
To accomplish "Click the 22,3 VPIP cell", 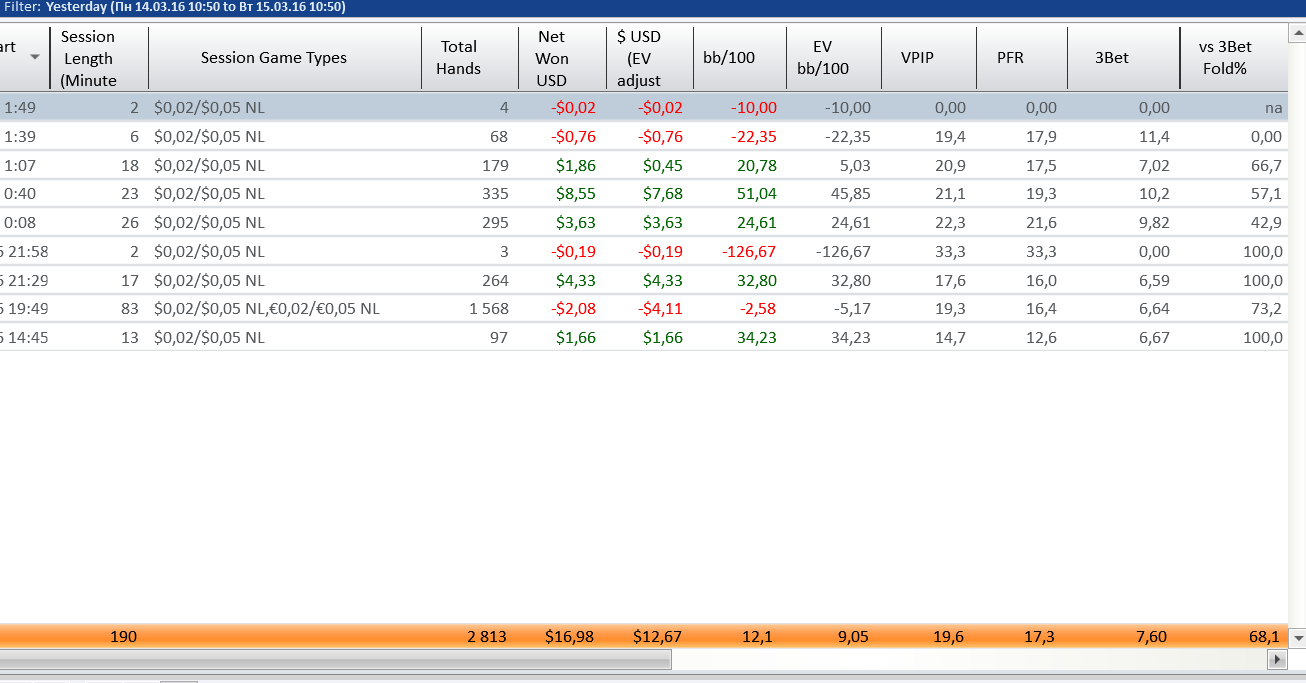I will click(950, 223).
